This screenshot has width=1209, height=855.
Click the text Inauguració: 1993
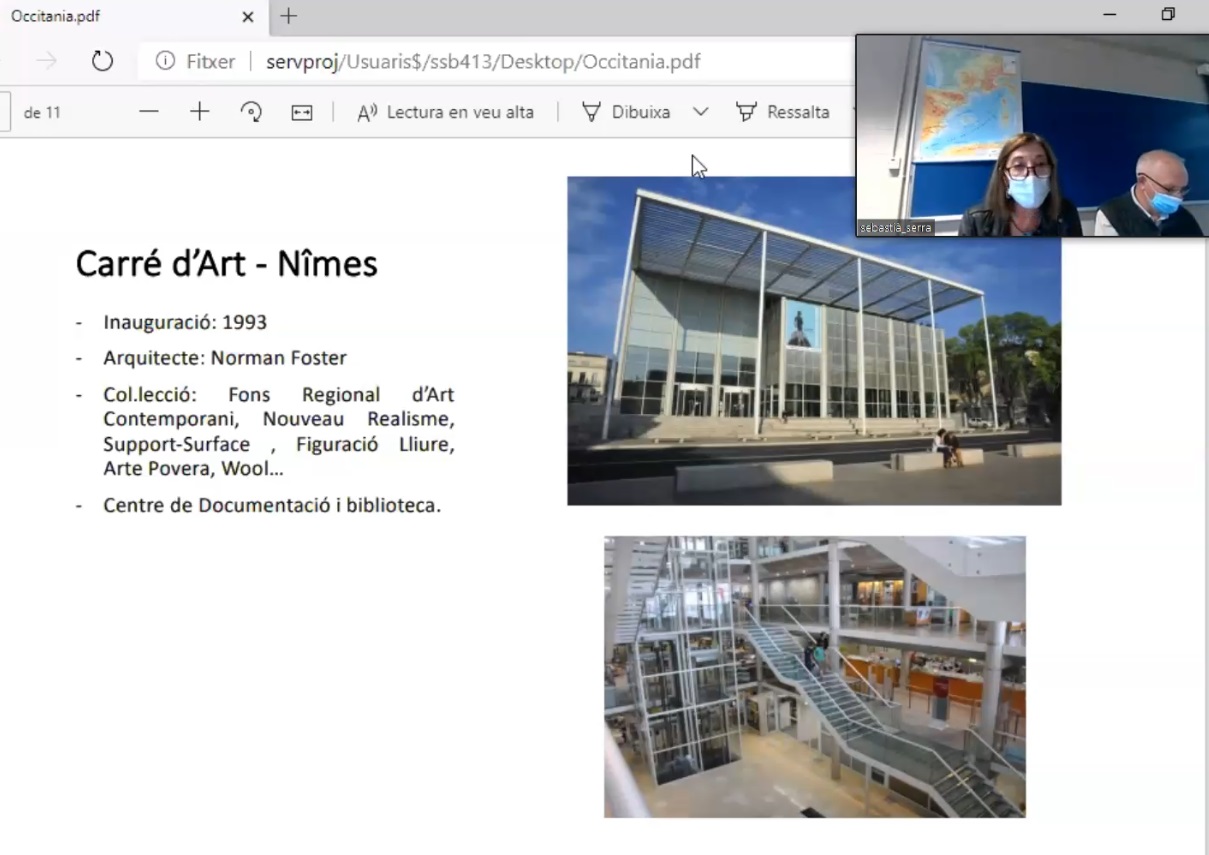pos(185,322)
